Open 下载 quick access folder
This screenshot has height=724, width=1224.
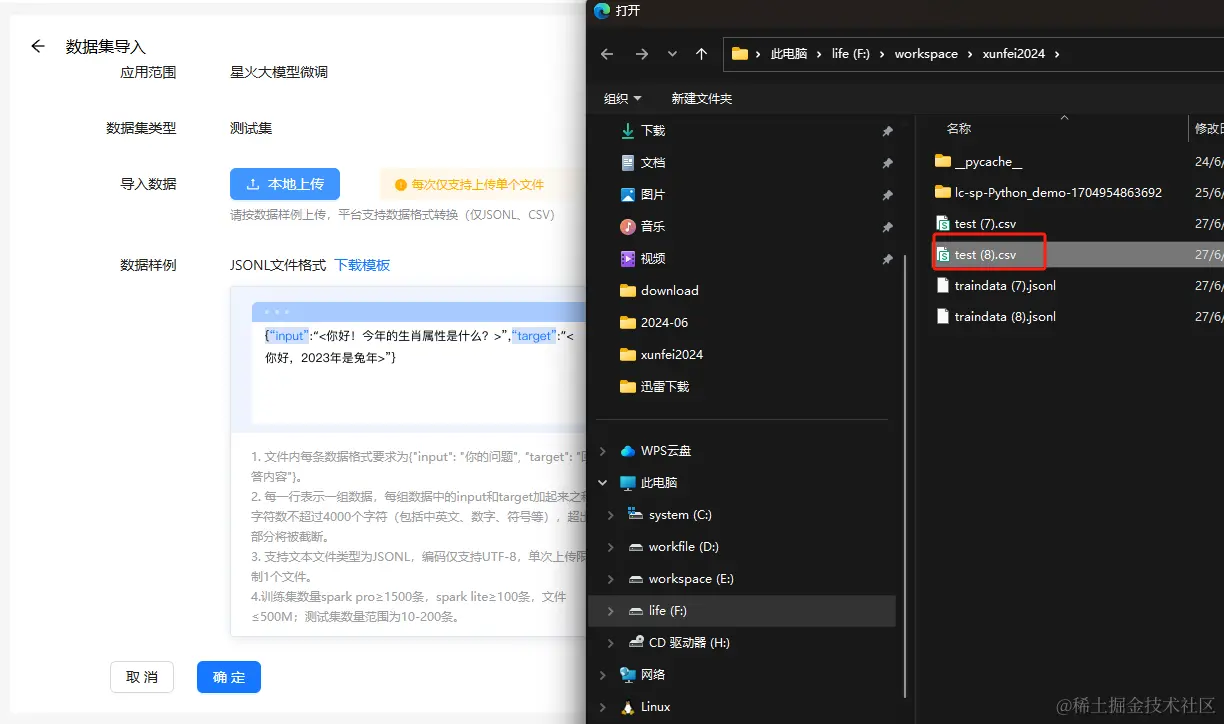coord(653,131)
